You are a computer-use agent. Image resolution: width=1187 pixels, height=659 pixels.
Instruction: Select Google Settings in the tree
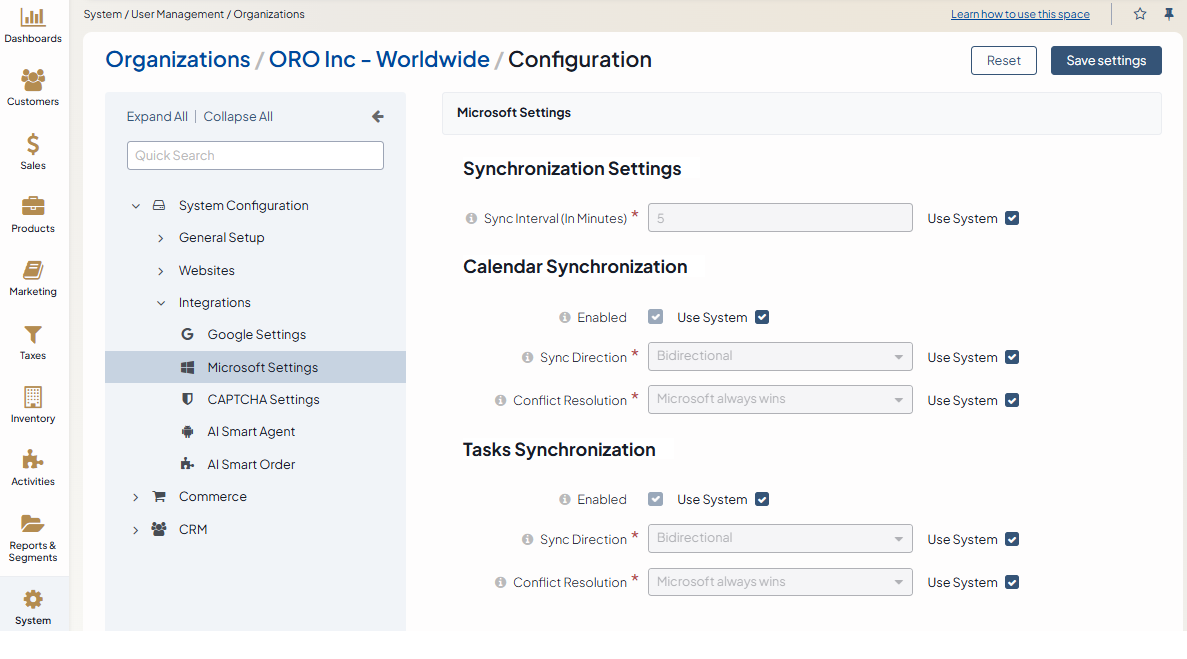click(256, 335)
